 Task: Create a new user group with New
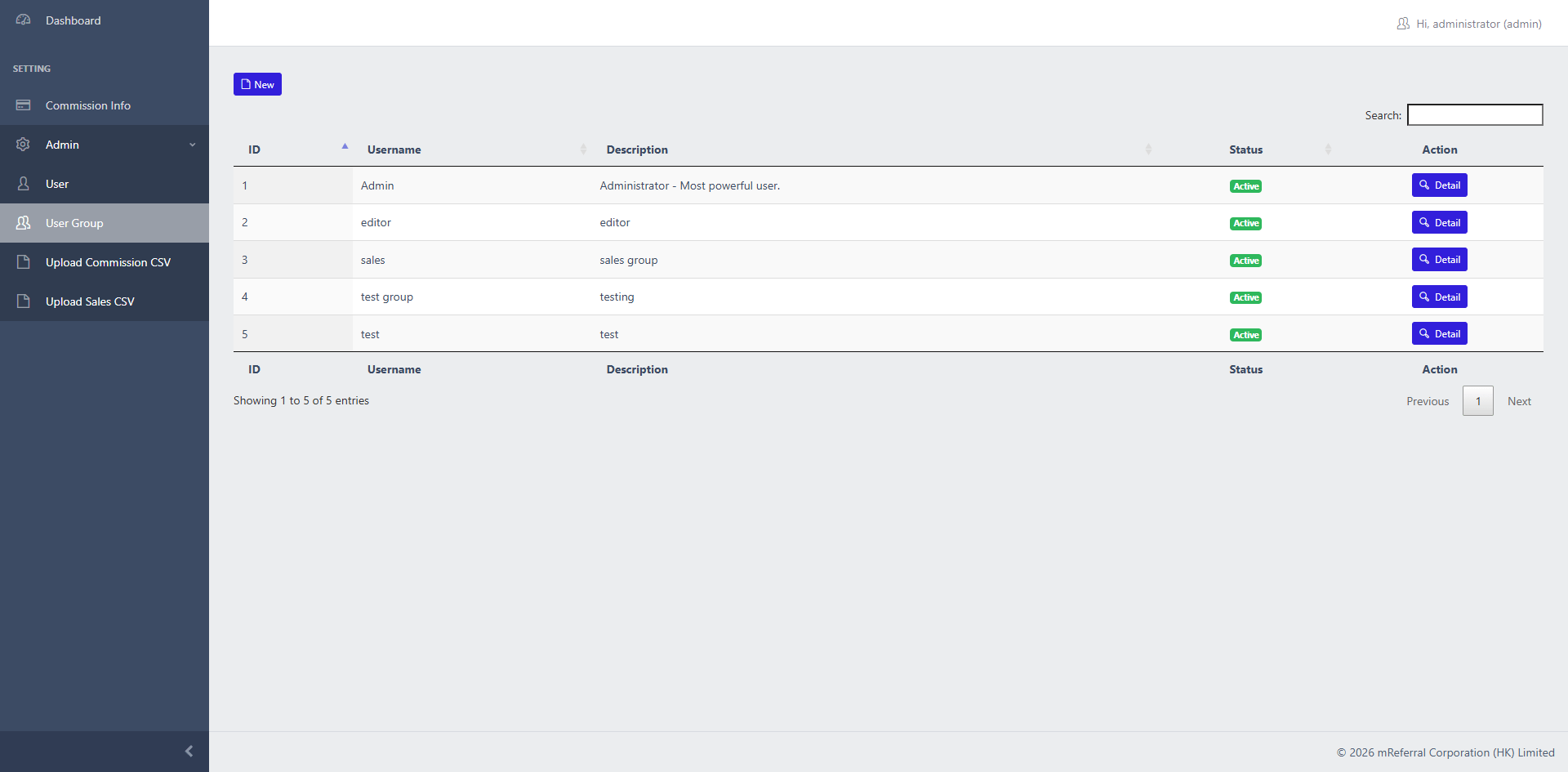pyautogui.click(x=257, y=84)
